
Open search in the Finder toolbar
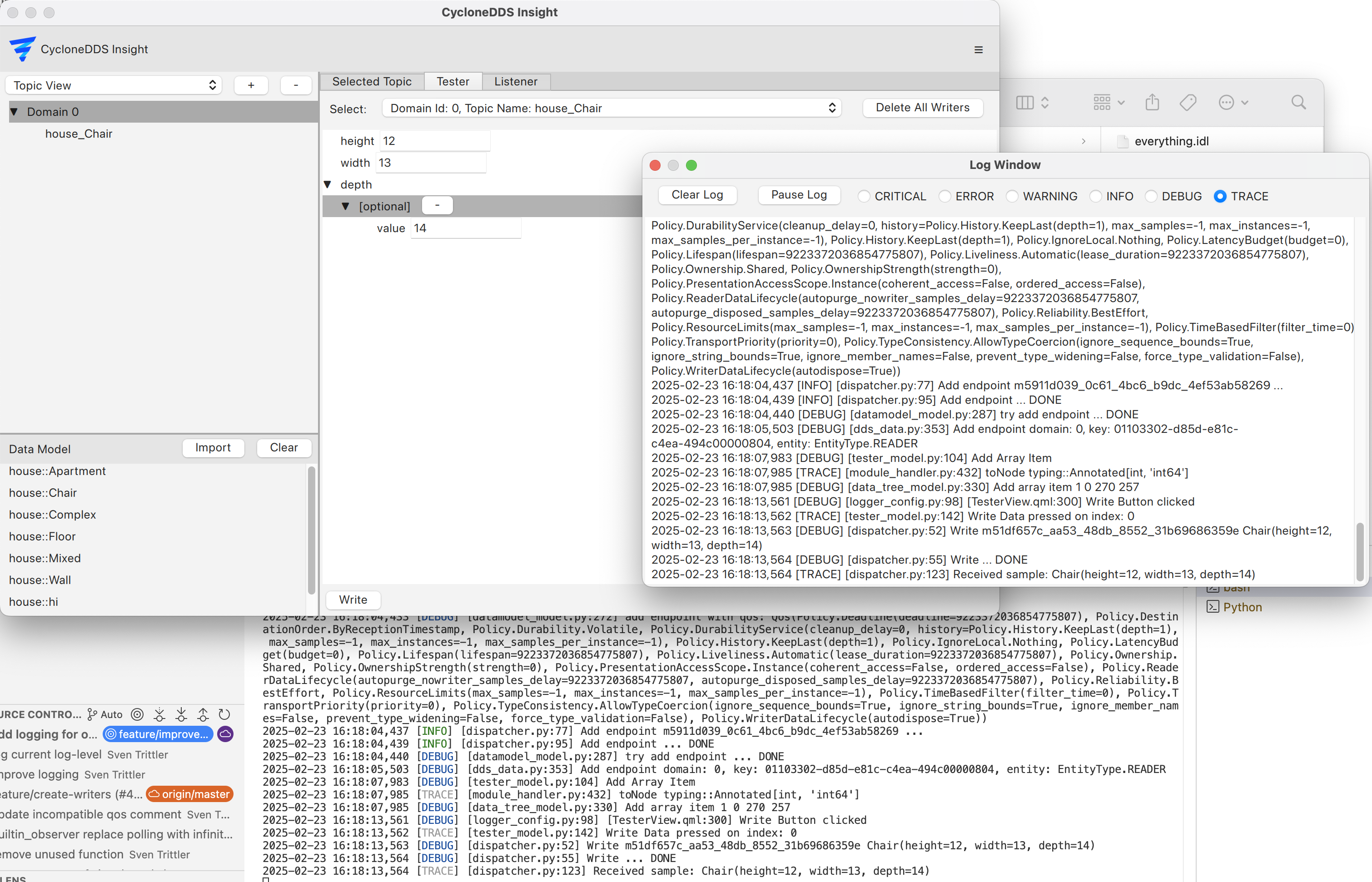click(1299, 102)
